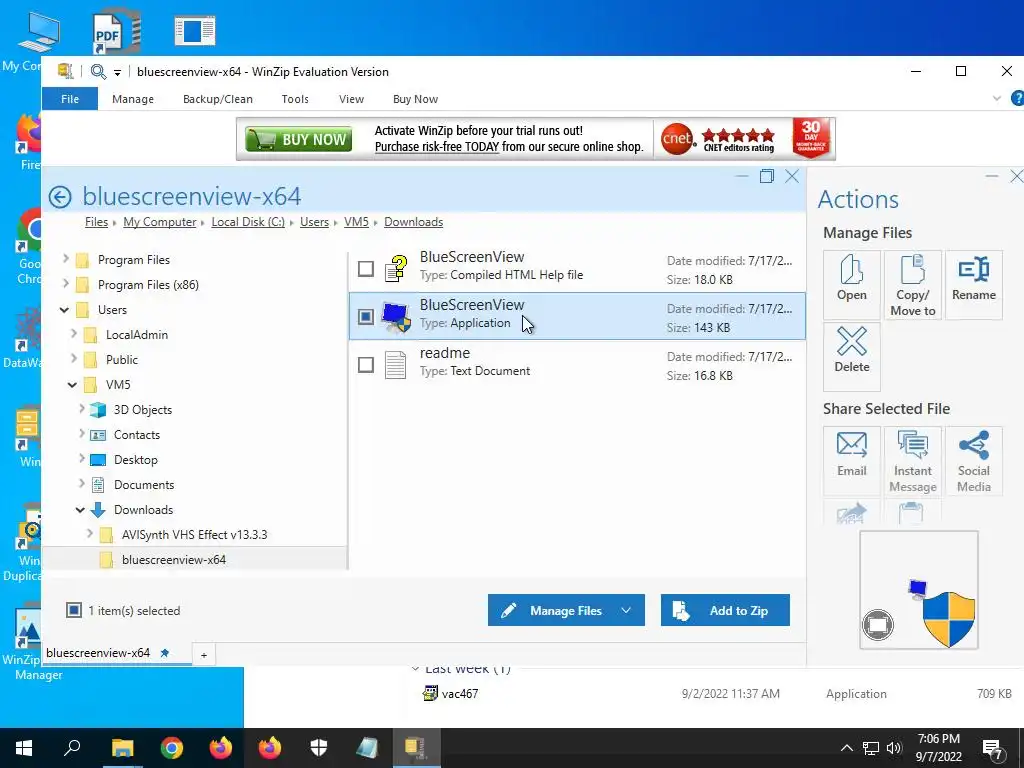Image resolution: width=1024 pixels, height=768 pixels.
Task: Show hidden system tray icons
Action: [846, 748]
